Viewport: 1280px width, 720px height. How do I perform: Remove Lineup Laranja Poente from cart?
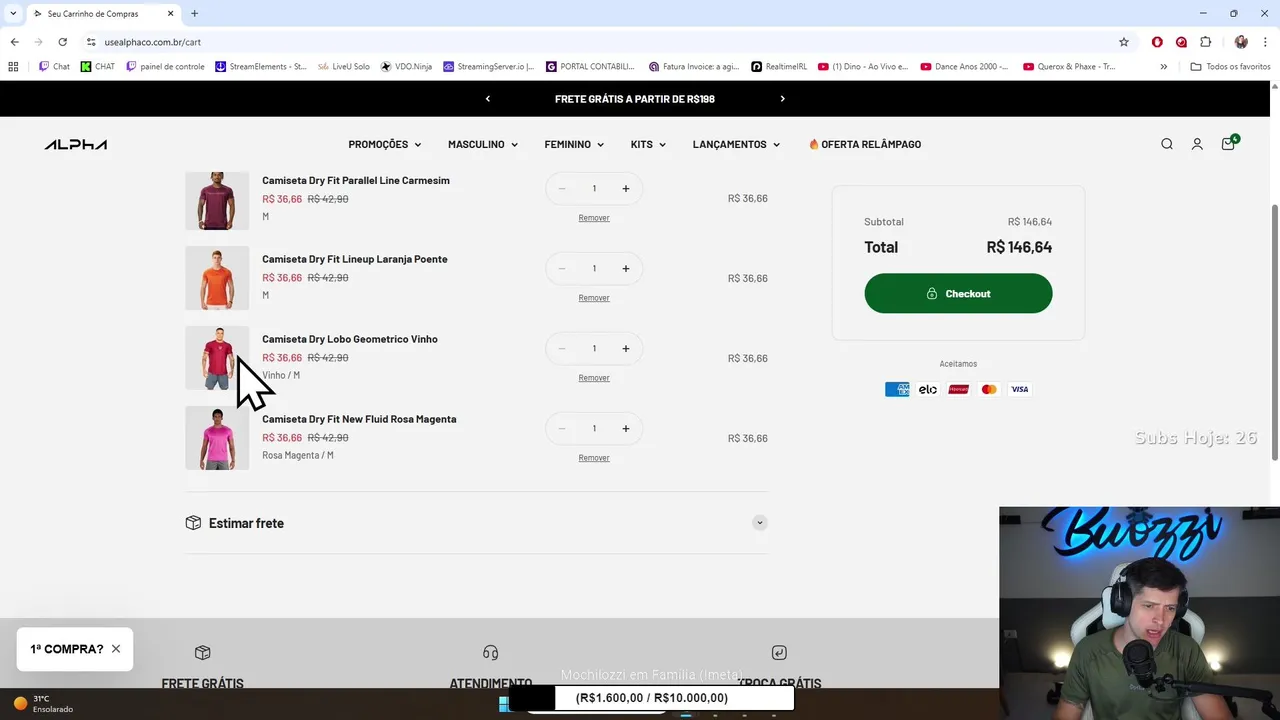pos(594,298)
